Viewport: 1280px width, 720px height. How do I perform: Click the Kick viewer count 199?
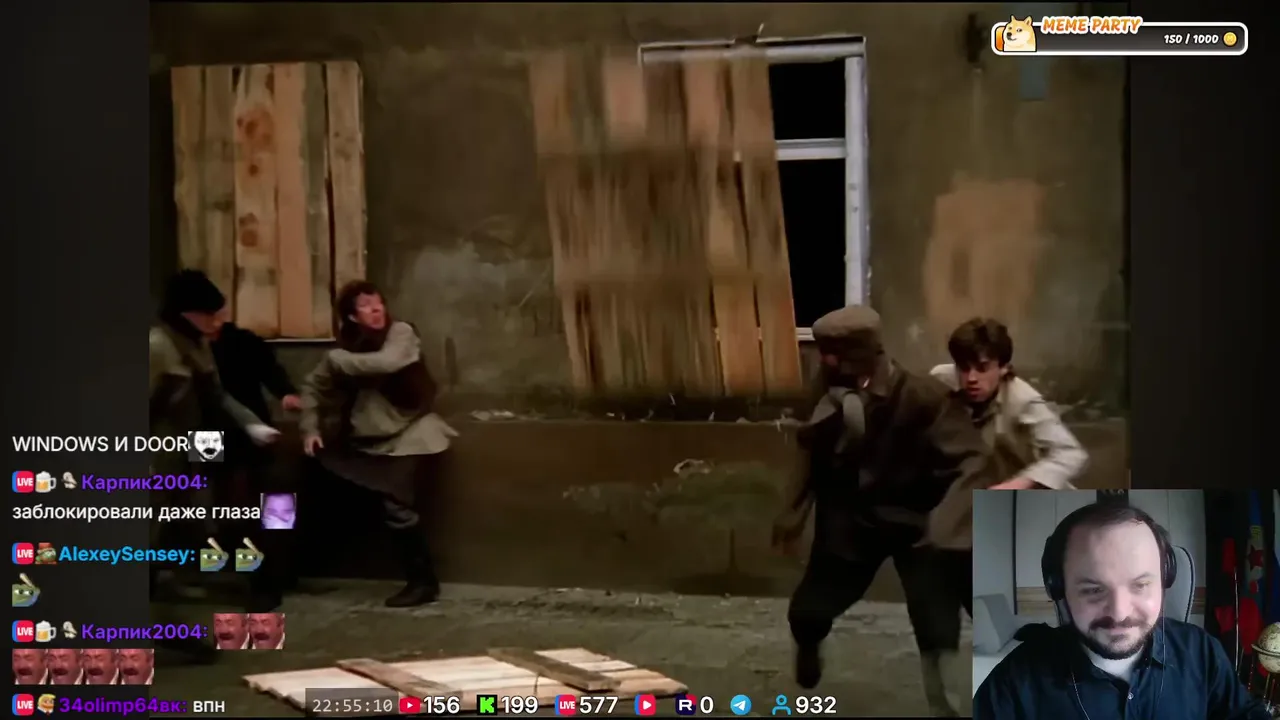(x=519, y=705)
